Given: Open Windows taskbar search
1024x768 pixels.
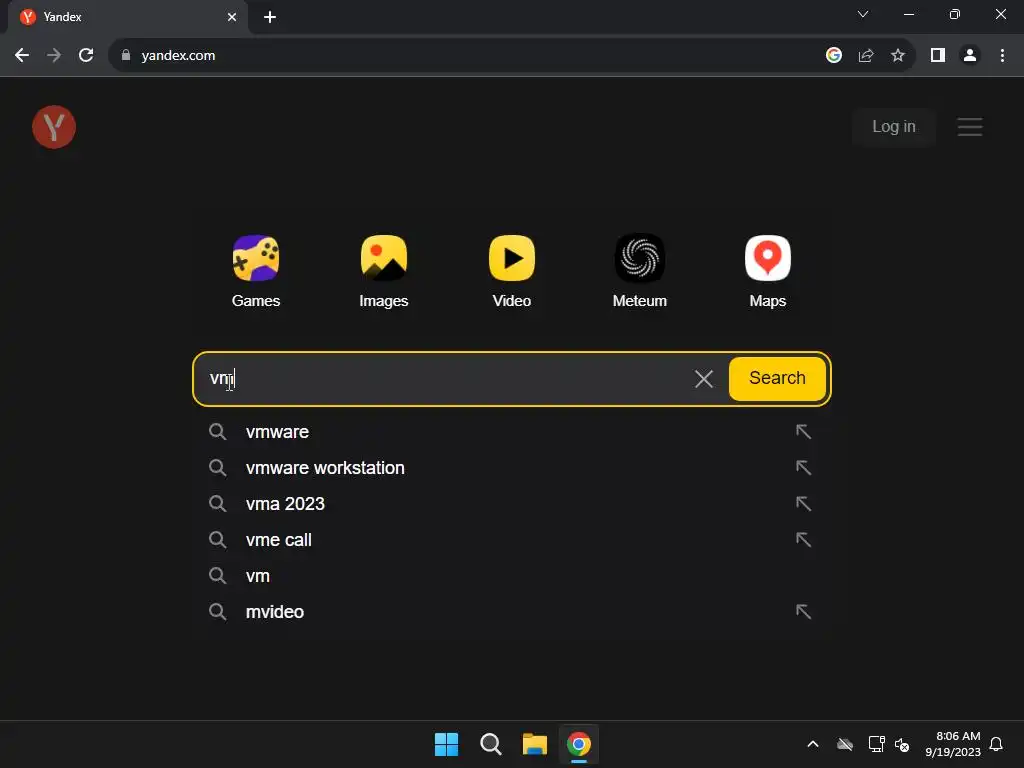Looking at the screenshot, I should tap(490, 744).
